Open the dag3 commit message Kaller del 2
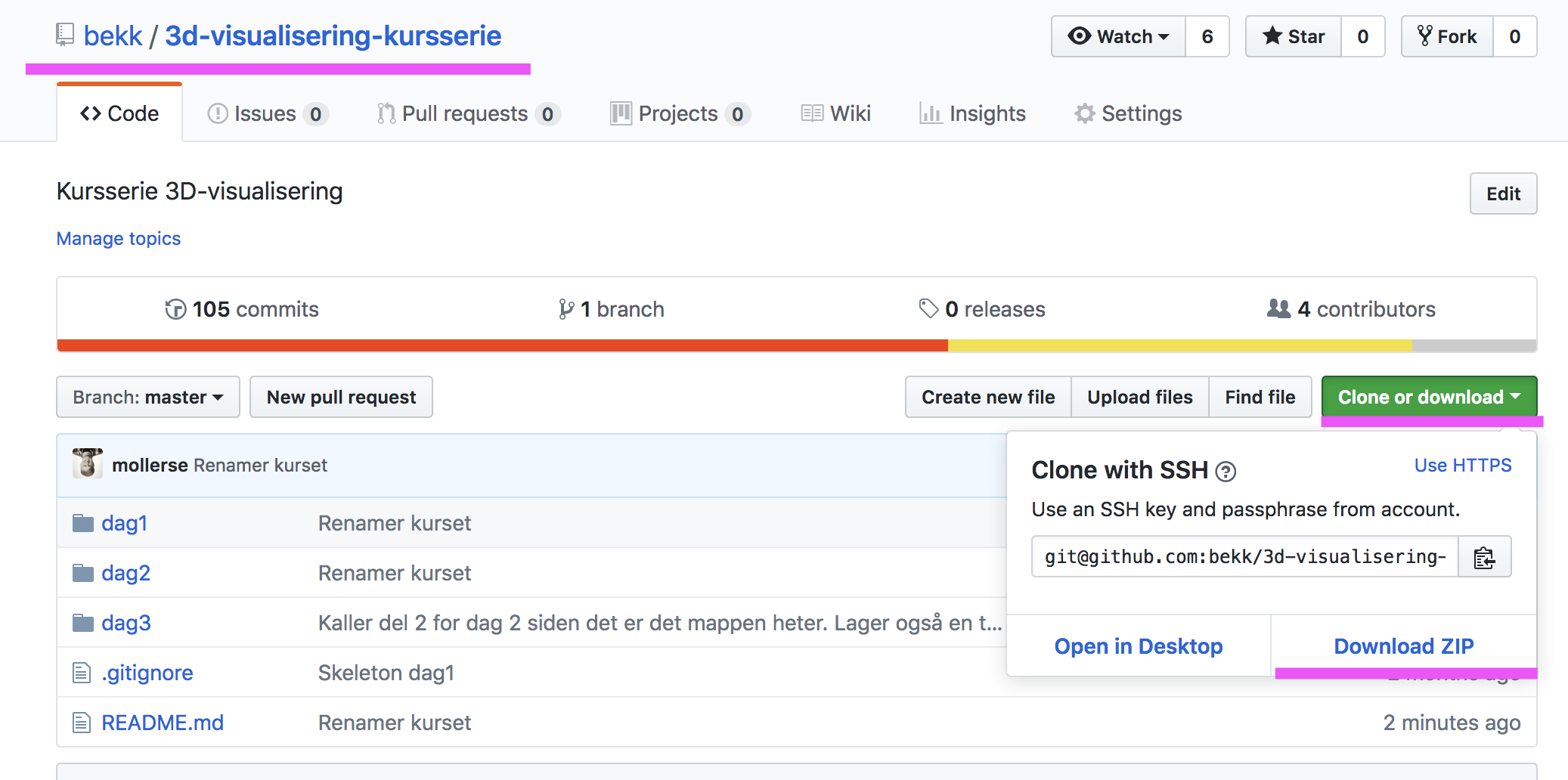The height and width of the screenshot is (780, 1568). pyautogui.click(x=660, y=623)
